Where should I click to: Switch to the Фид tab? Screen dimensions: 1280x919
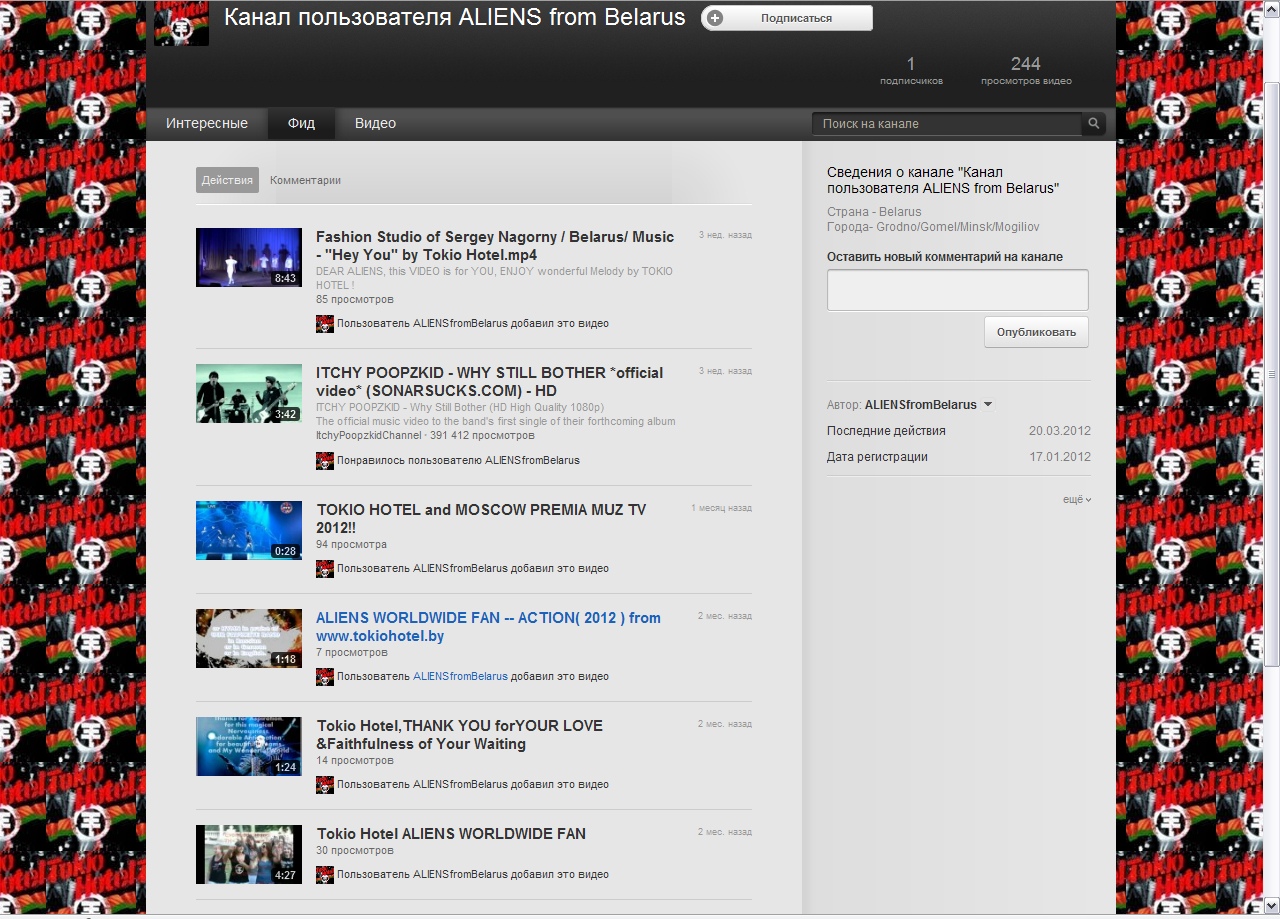301,123
